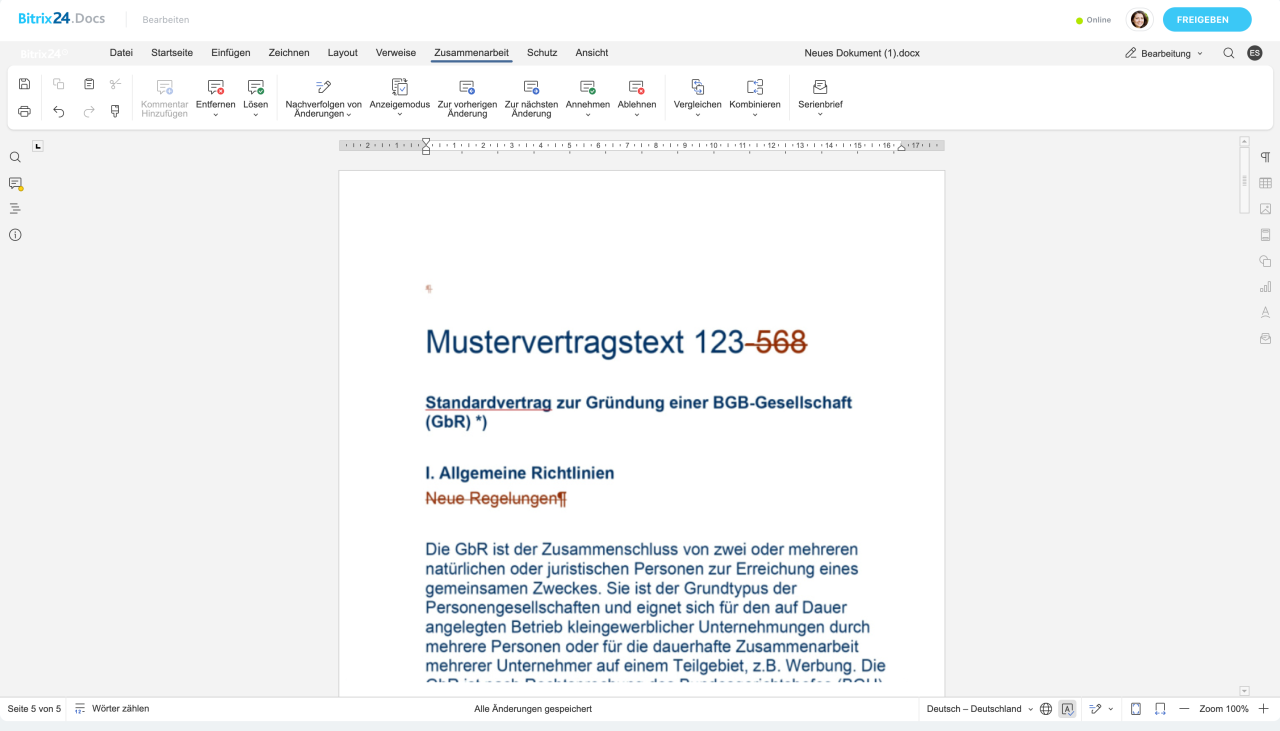The height and width of the screenshot is (731, 1280).
Task: Open the search icon in left sidebar
Action: [x=15, y=157]
